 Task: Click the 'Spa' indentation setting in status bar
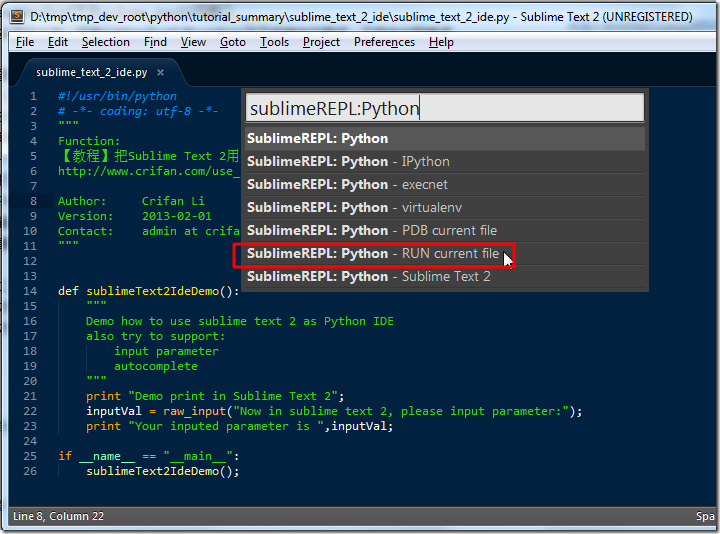[x=705, y=516]
